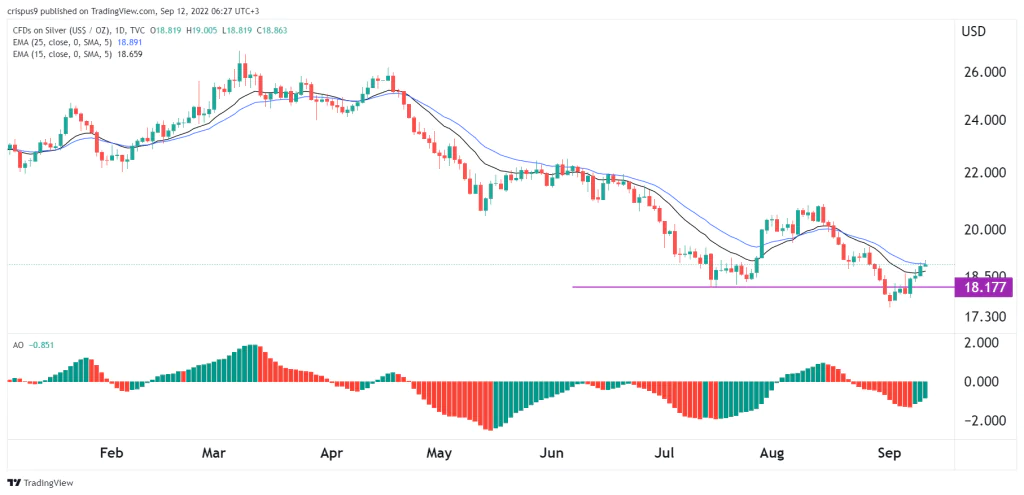Click the USD currency label on price axis

[x=973, y=31]
